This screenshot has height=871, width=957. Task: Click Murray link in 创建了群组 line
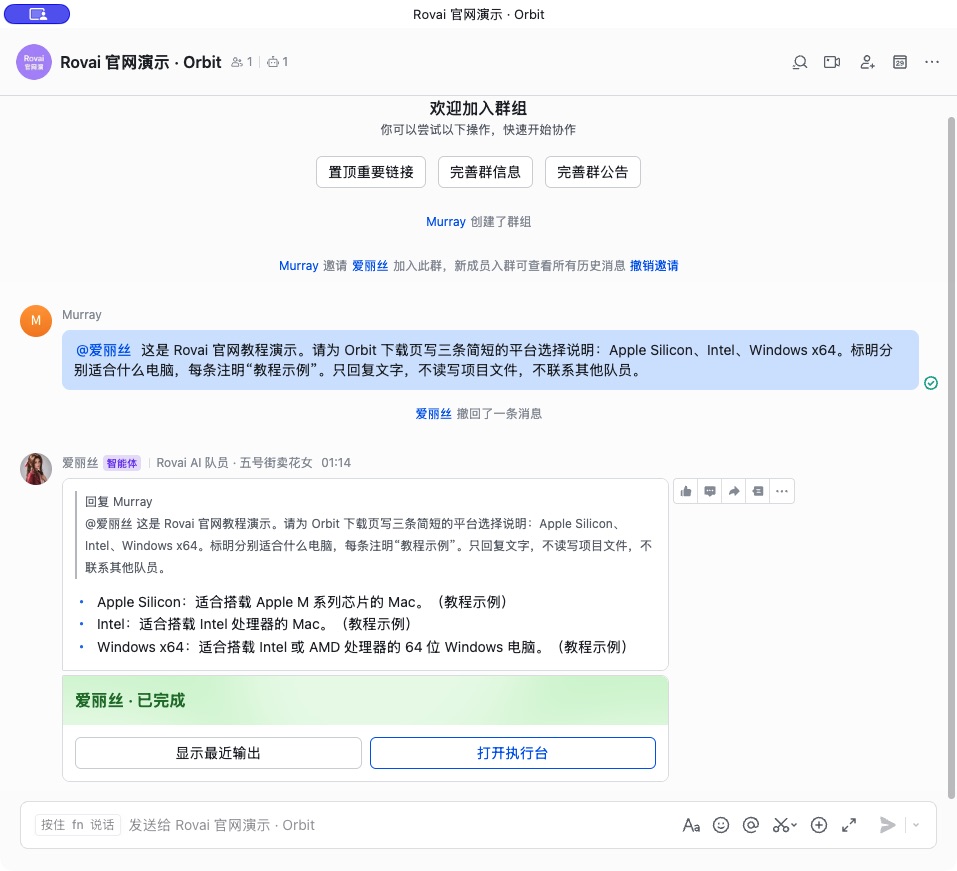(446, 222)
